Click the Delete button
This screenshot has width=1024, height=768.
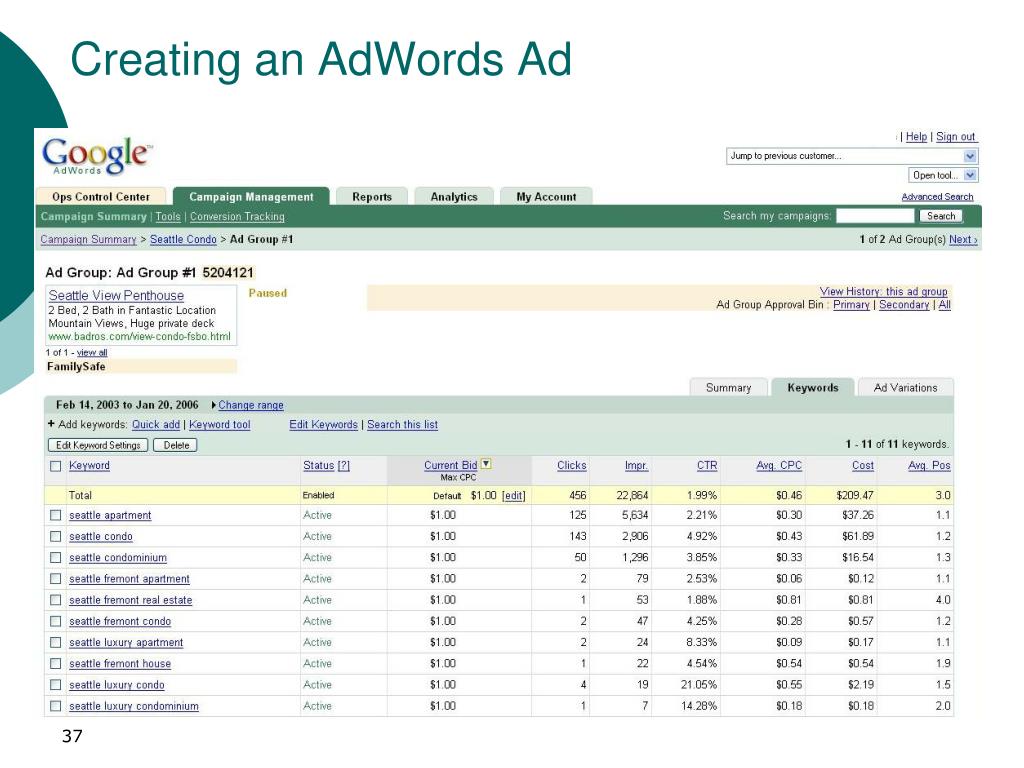pos(176,445)
